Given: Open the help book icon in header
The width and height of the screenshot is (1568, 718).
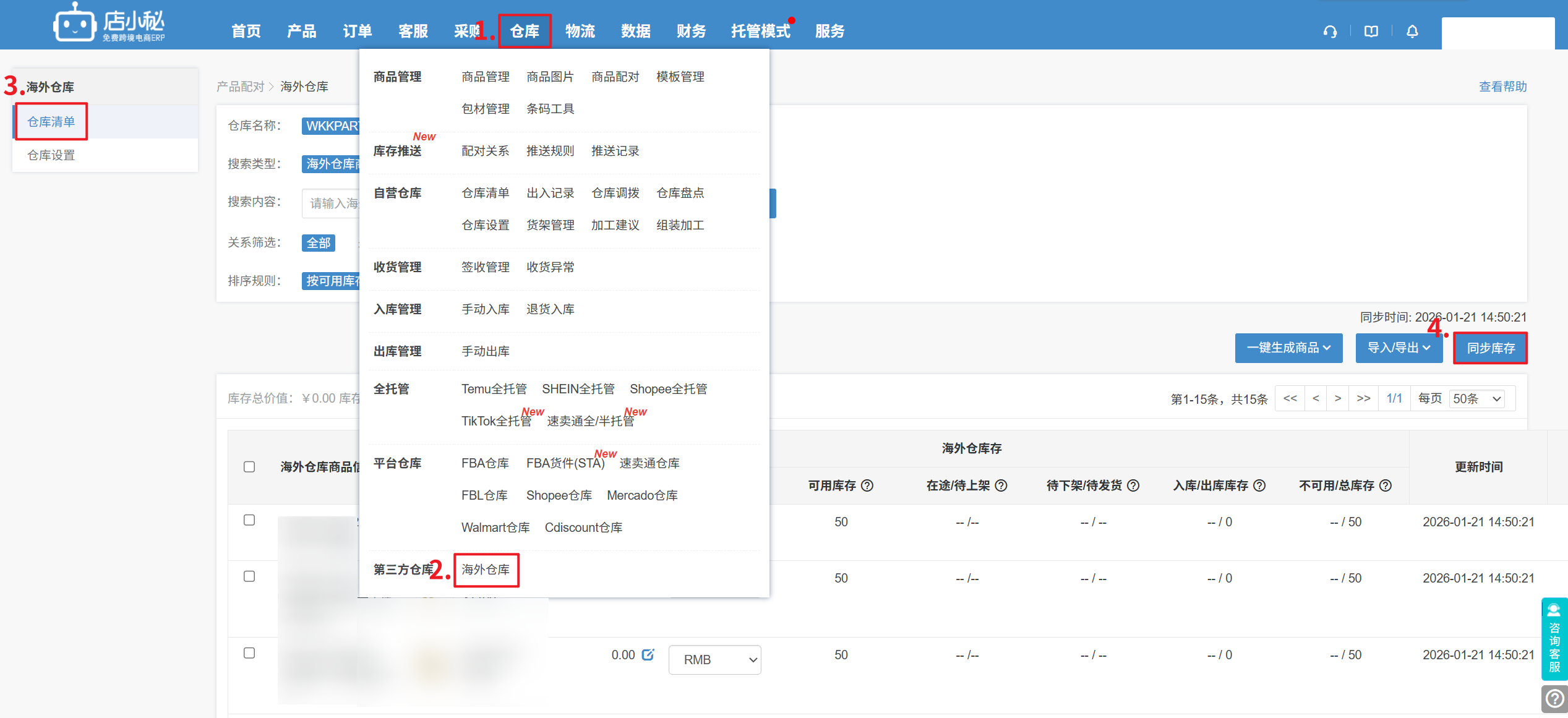Looking at the screenshot, I should point(1371,32).
